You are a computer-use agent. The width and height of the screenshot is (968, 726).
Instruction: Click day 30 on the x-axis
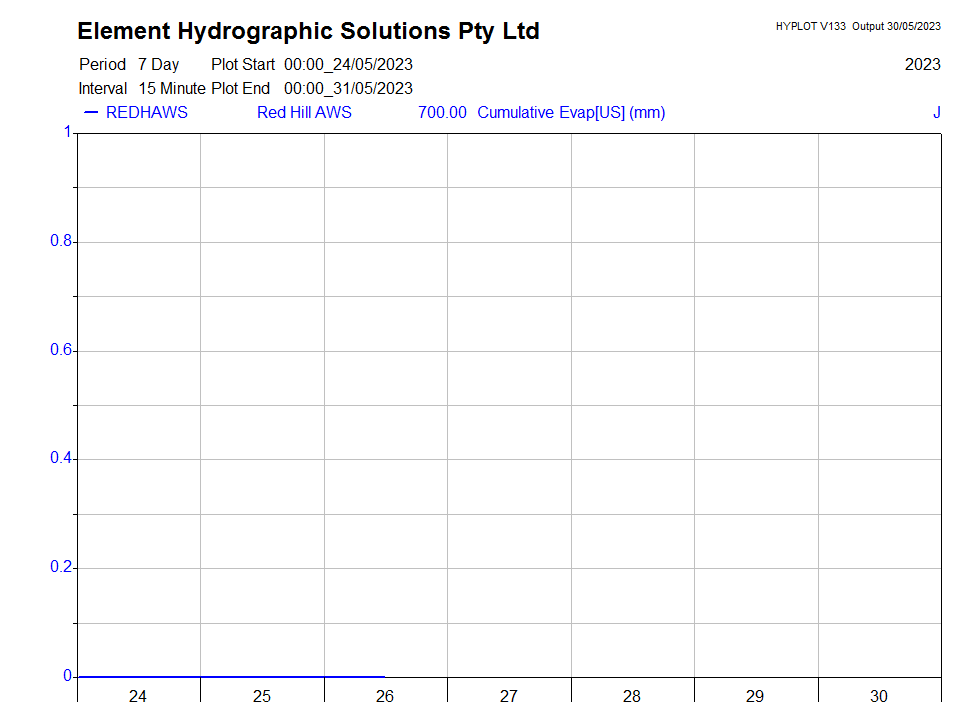(878, 696)
